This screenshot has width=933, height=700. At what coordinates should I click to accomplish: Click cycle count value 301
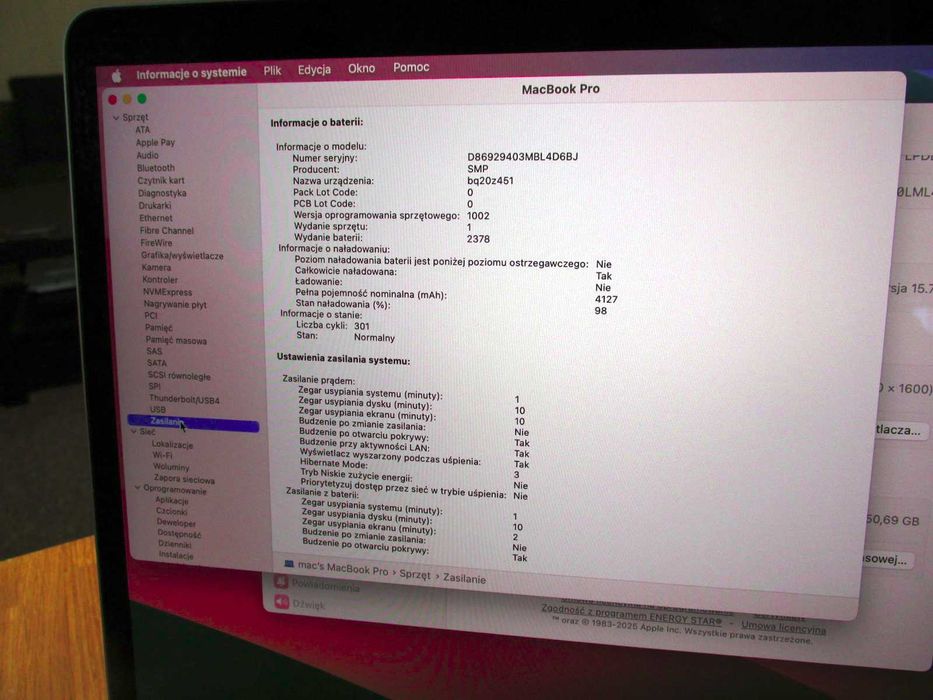tap(362, 326)
